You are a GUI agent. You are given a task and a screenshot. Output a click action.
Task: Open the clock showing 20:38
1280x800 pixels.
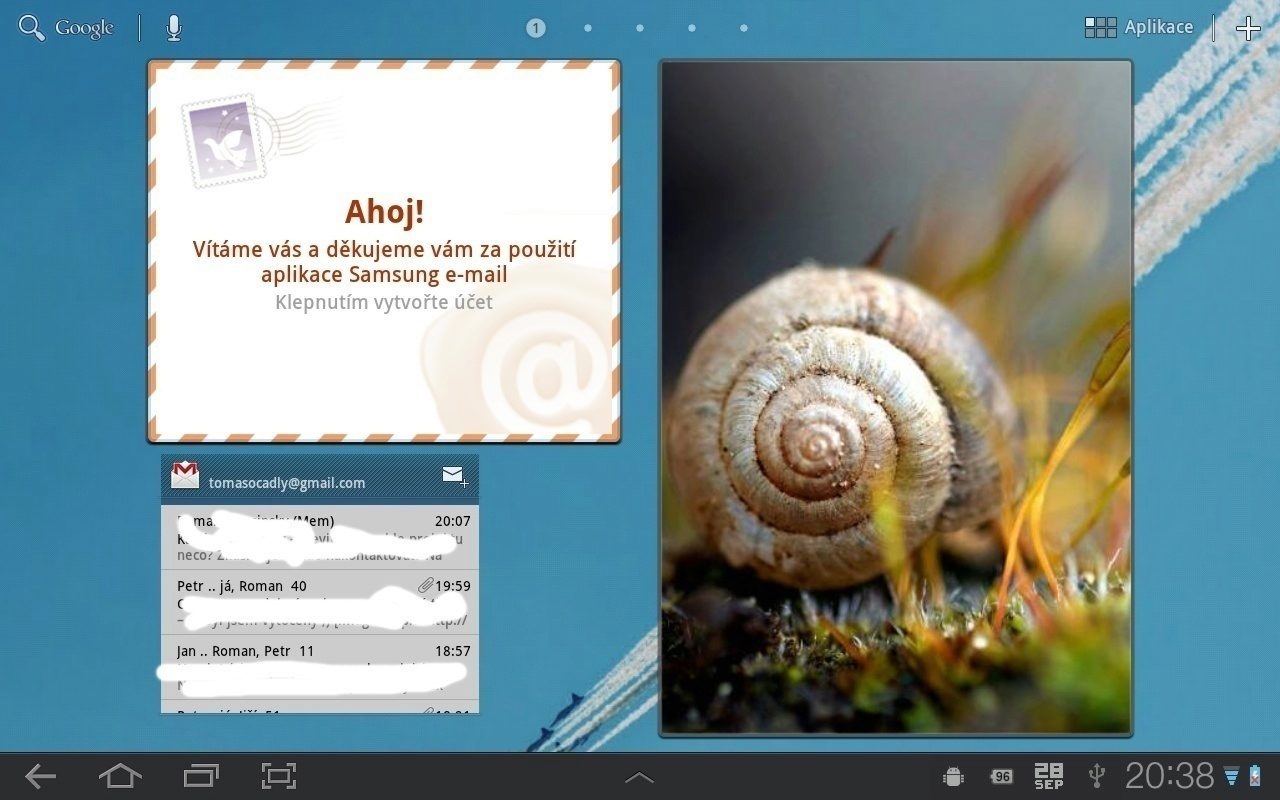(1170, 776)
